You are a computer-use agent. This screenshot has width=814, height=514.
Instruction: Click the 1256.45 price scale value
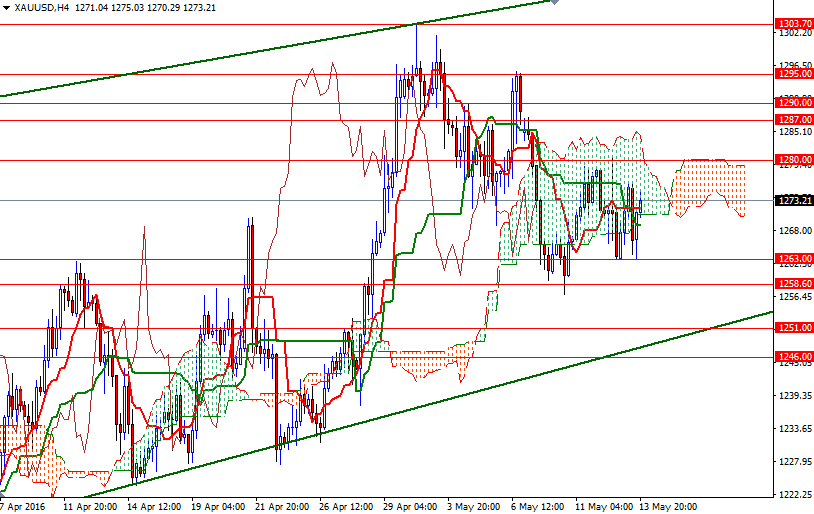tap(795, 296)
